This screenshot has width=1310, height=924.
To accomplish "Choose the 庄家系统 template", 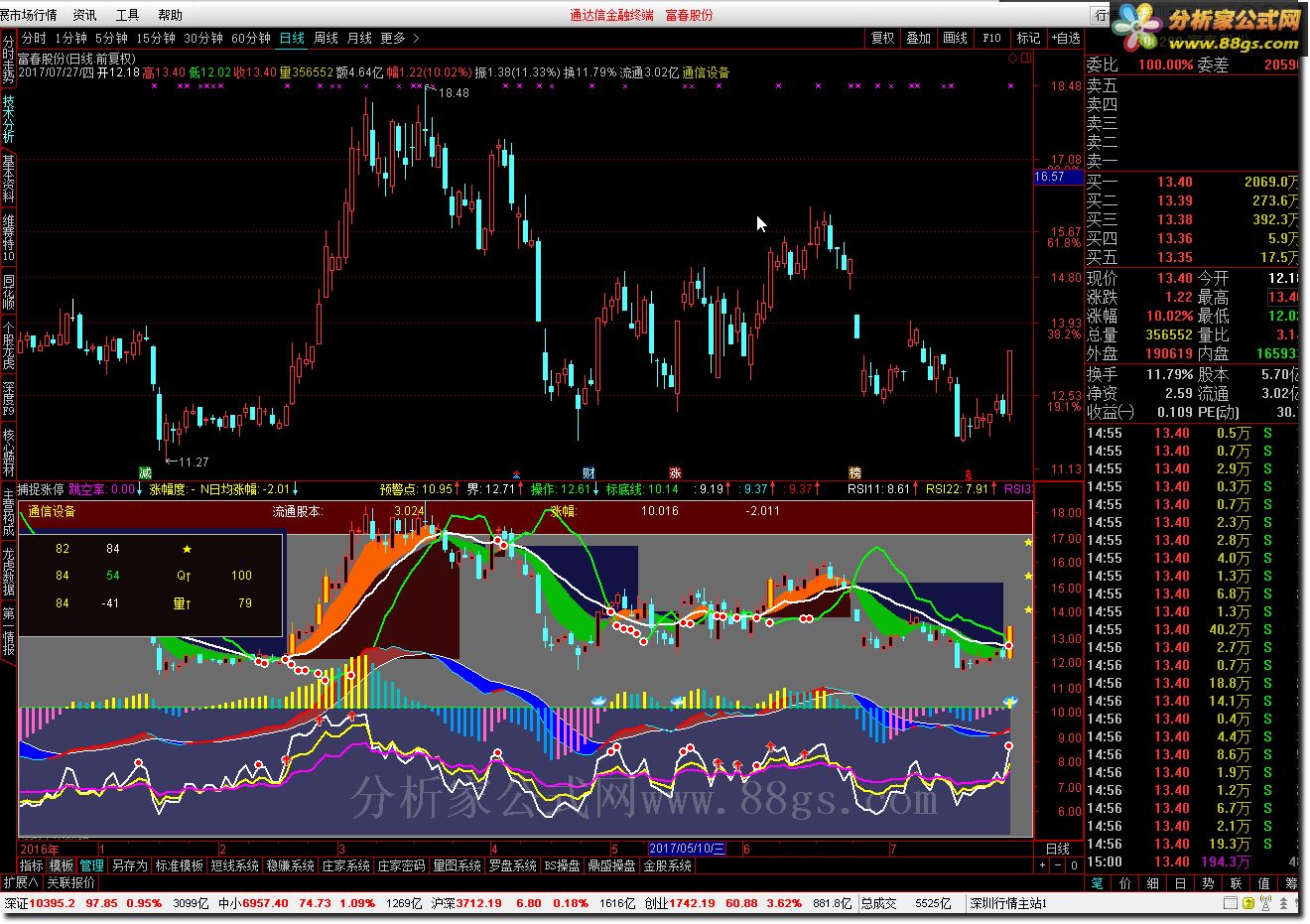I will pos(346,866).
